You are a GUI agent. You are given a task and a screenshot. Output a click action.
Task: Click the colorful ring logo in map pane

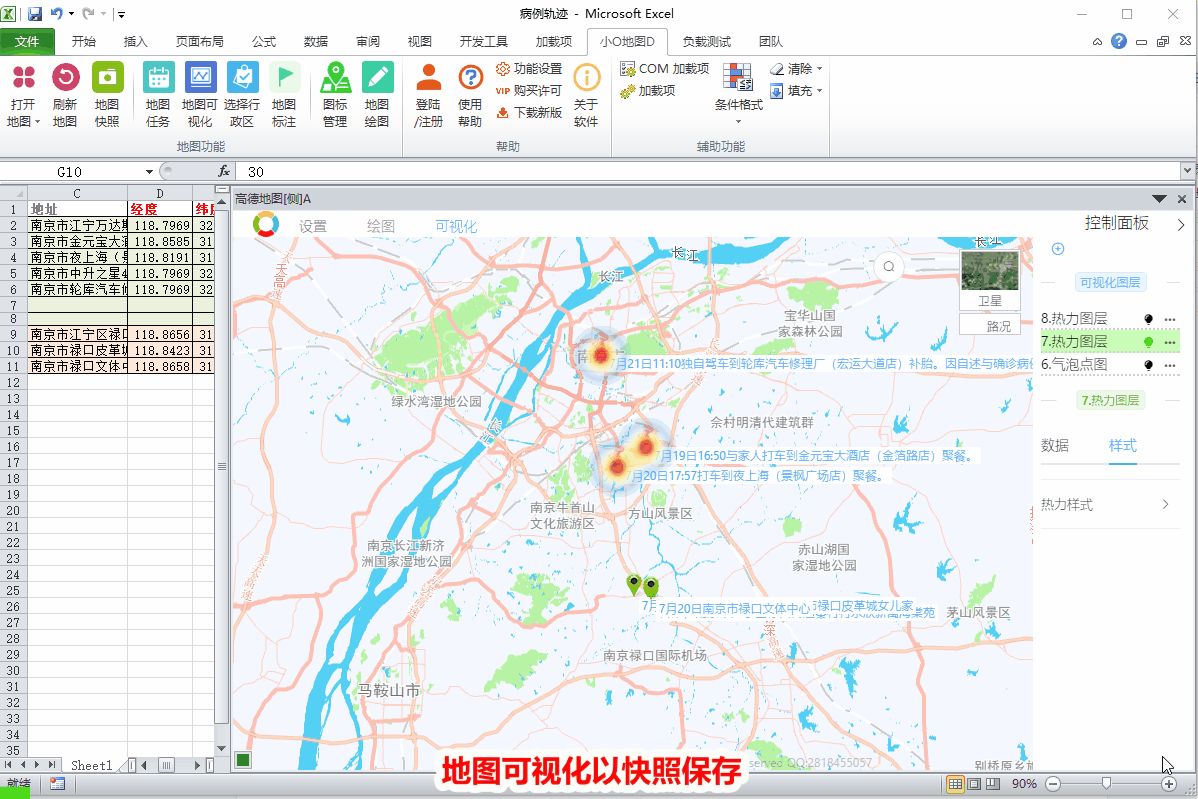point(266,225)
